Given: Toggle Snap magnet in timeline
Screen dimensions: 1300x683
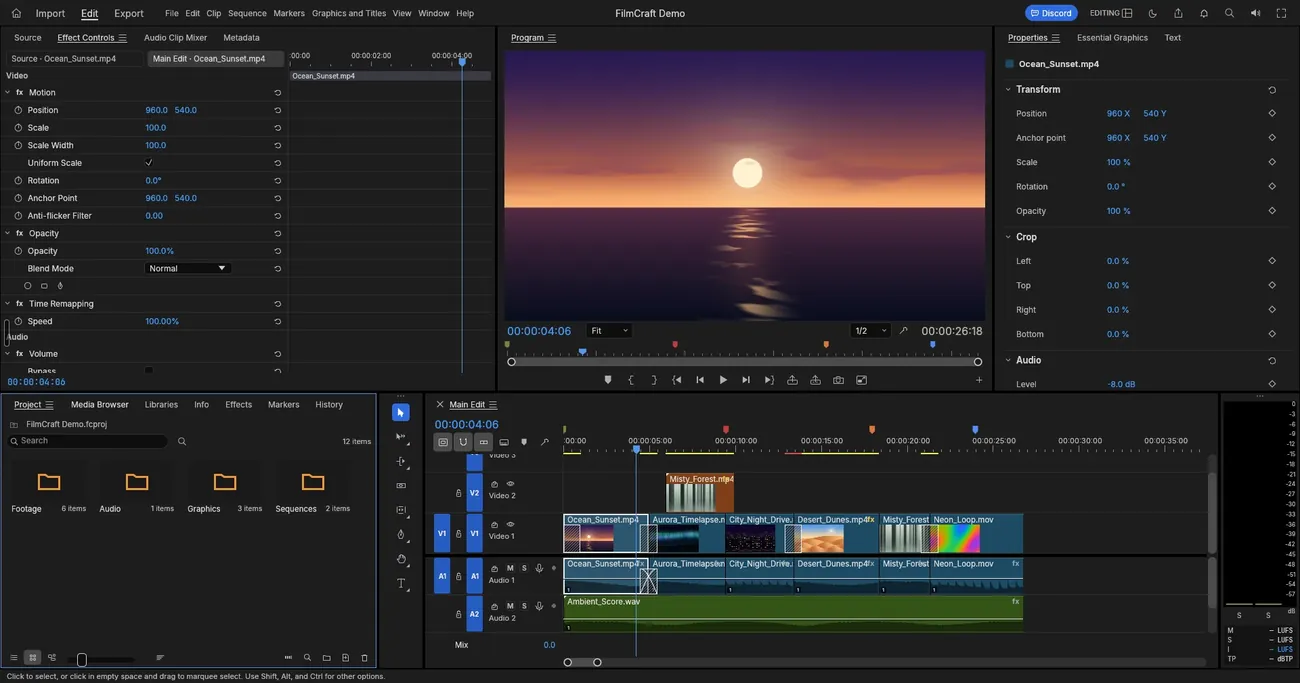Looking at the screenshot, I should 463,442.
